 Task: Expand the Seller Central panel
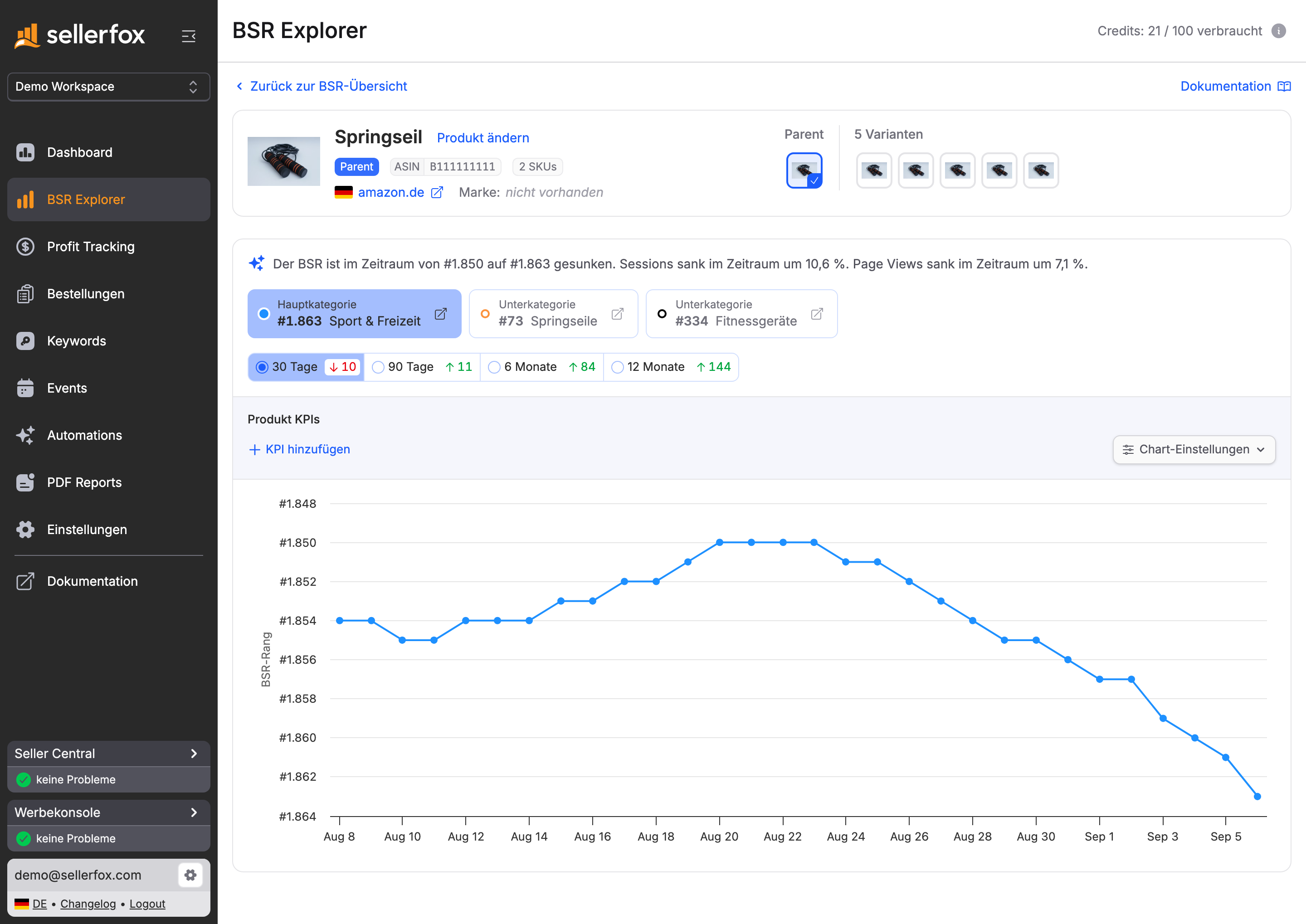(x=109, y=754)
